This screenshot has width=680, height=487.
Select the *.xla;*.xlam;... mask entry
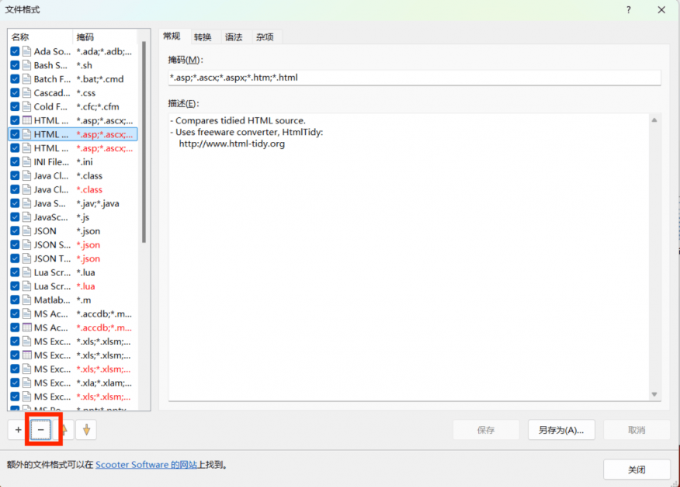tap(104, 383)
